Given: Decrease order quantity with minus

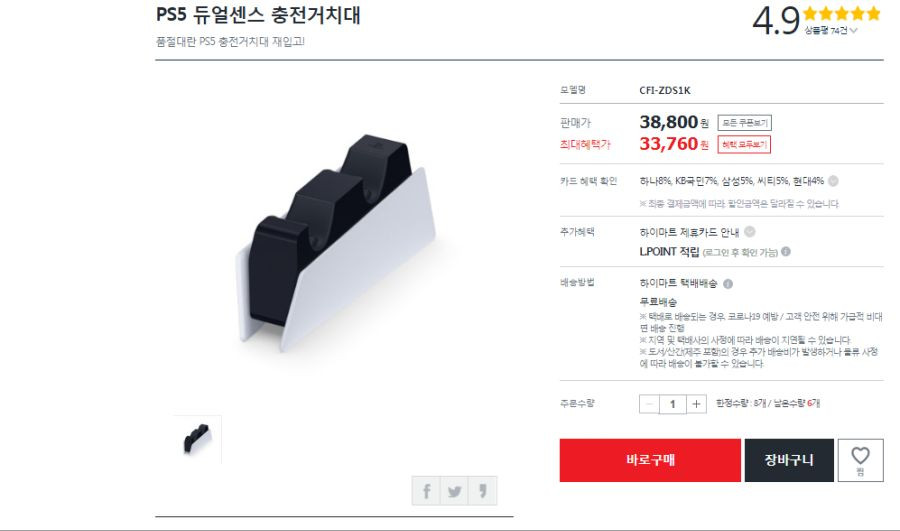Looking at the screenshot, I should 649,404.
